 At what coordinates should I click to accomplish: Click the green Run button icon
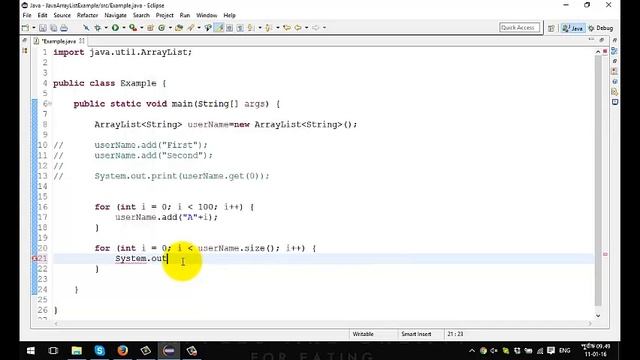pos(116,28)
